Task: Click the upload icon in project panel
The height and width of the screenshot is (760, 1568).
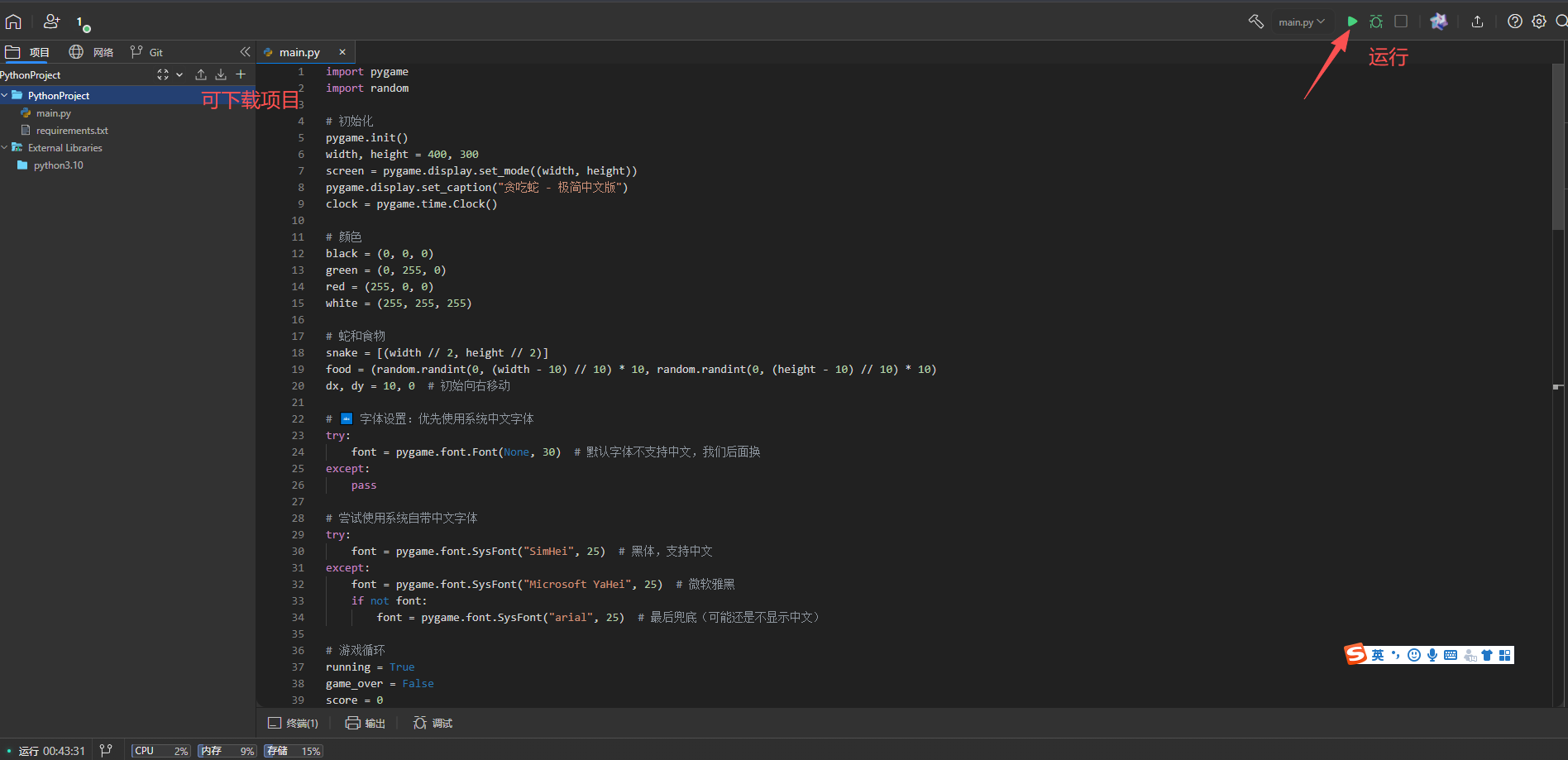Action: pyautogui.click(x=201, y=74)
